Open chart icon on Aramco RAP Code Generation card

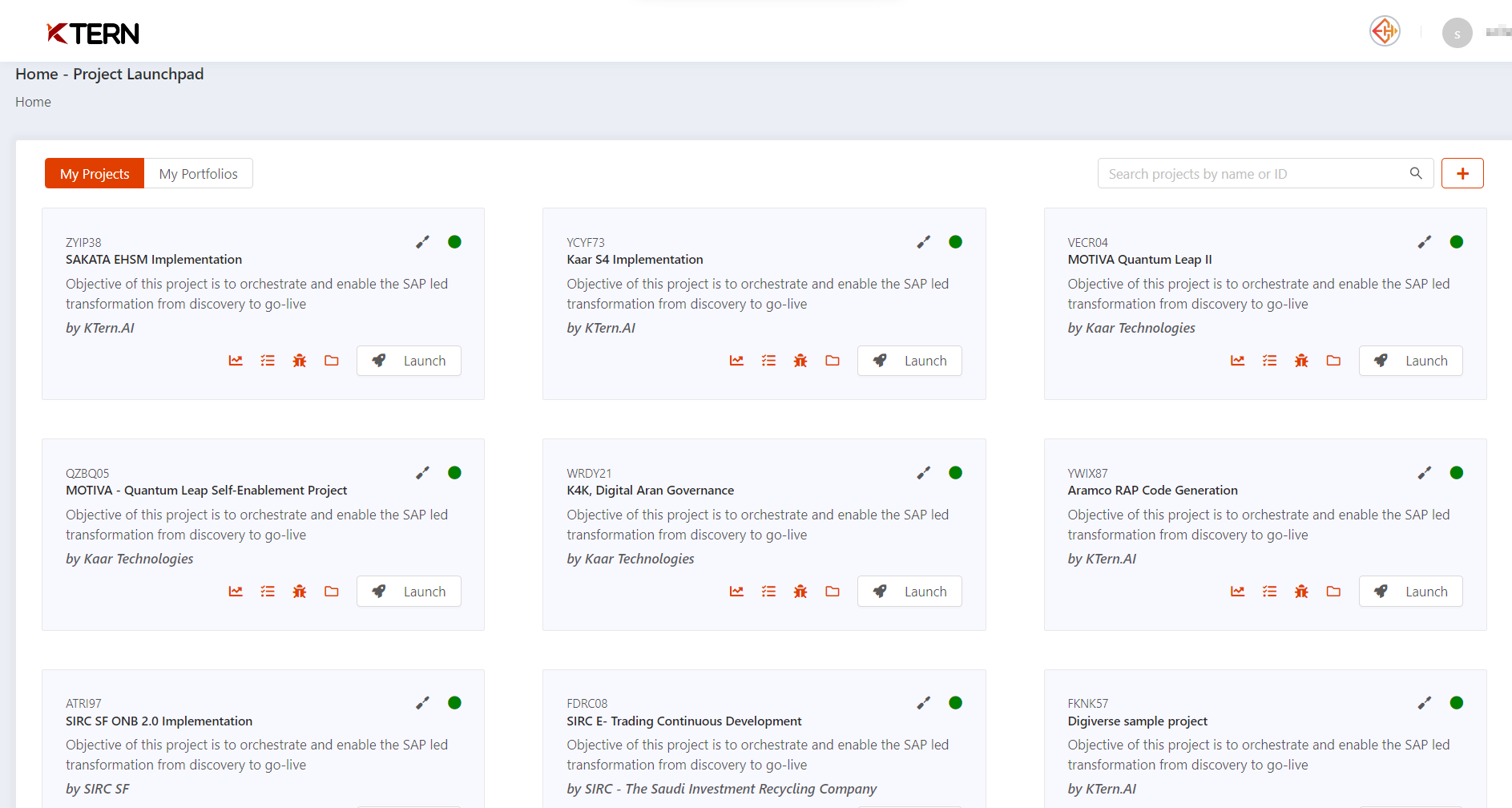point(1238,592)
